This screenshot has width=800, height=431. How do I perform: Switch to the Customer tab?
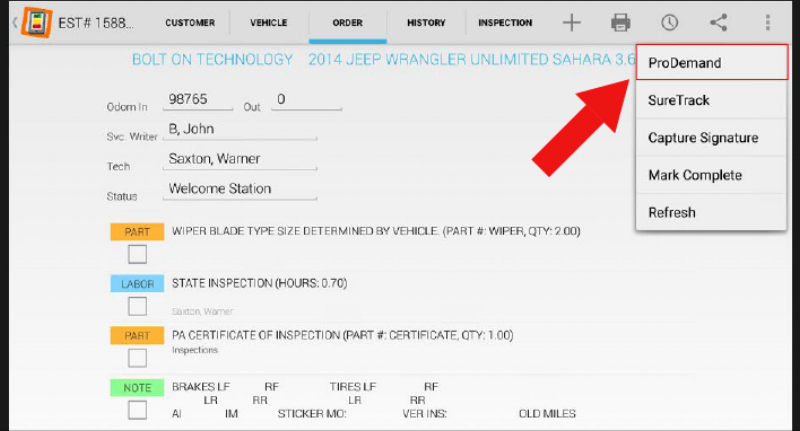point(190,22)
